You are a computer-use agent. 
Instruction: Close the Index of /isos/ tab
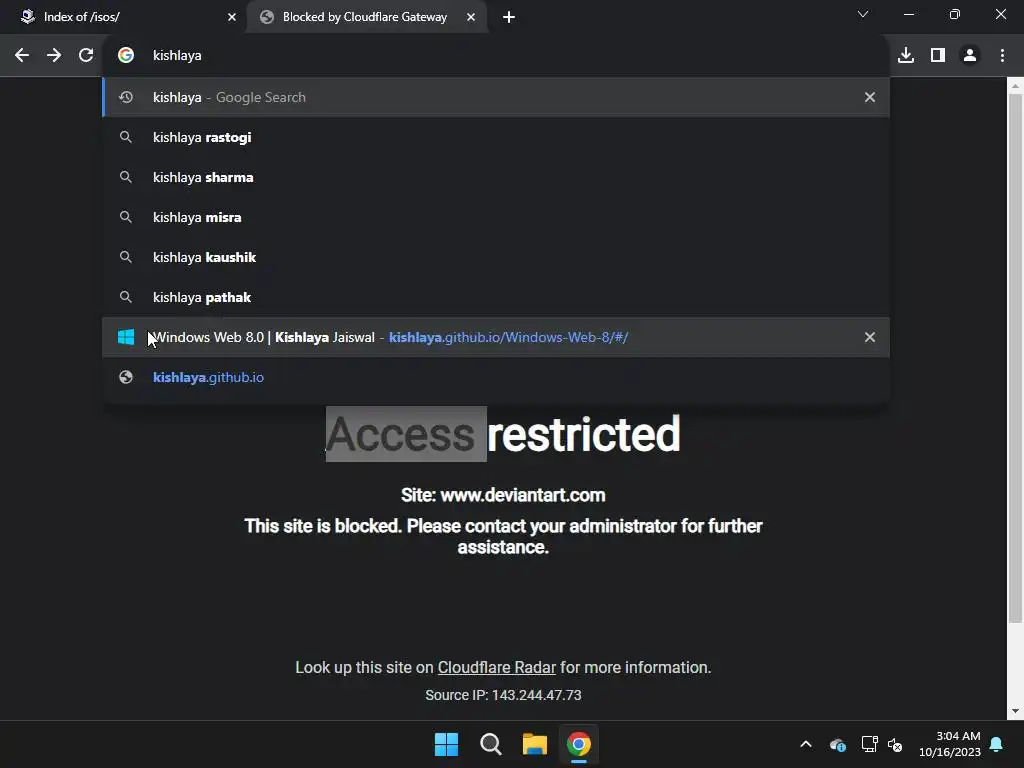coord(232,17)
